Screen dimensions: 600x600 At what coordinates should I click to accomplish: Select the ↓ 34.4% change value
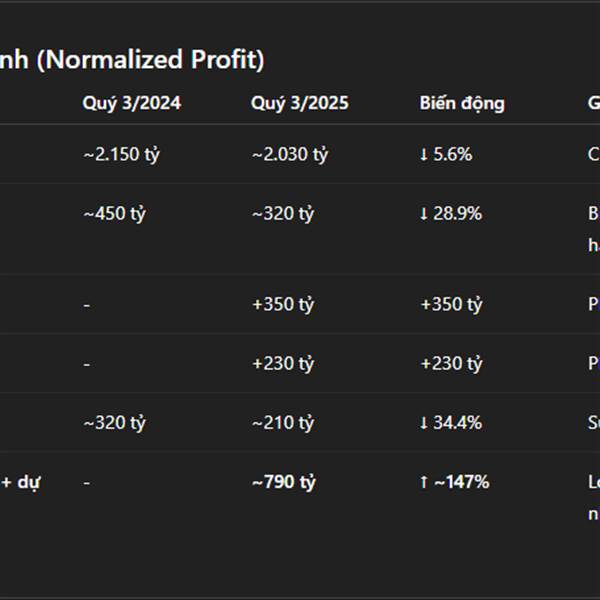450,422
